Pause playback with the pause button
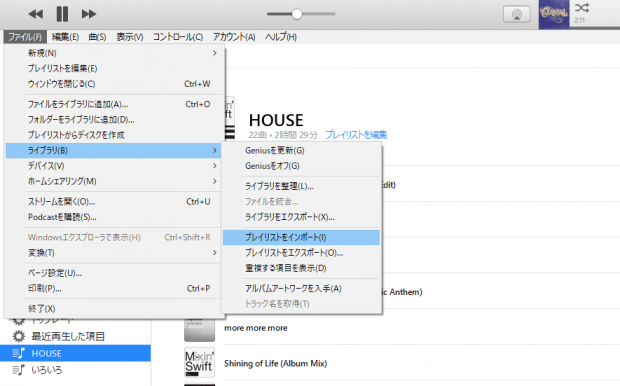Screen dimensions: 620x386 click(x=62, y=14)
